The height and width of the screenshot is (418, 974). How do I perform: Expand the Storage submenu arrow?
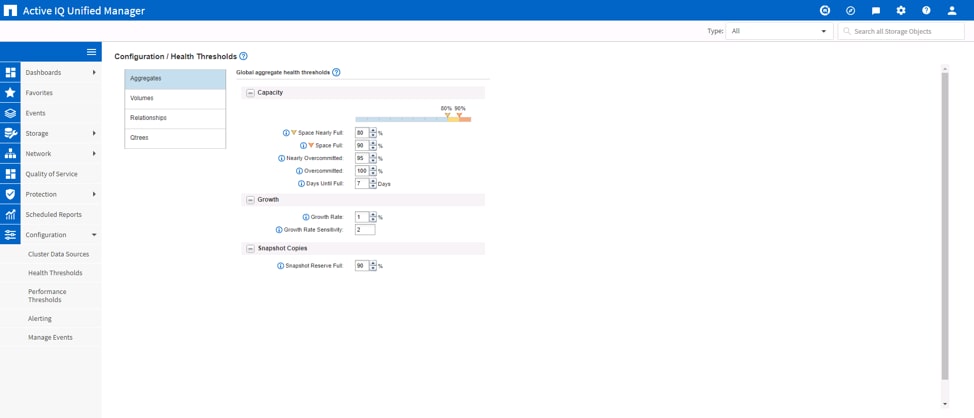tap(94, 133)
